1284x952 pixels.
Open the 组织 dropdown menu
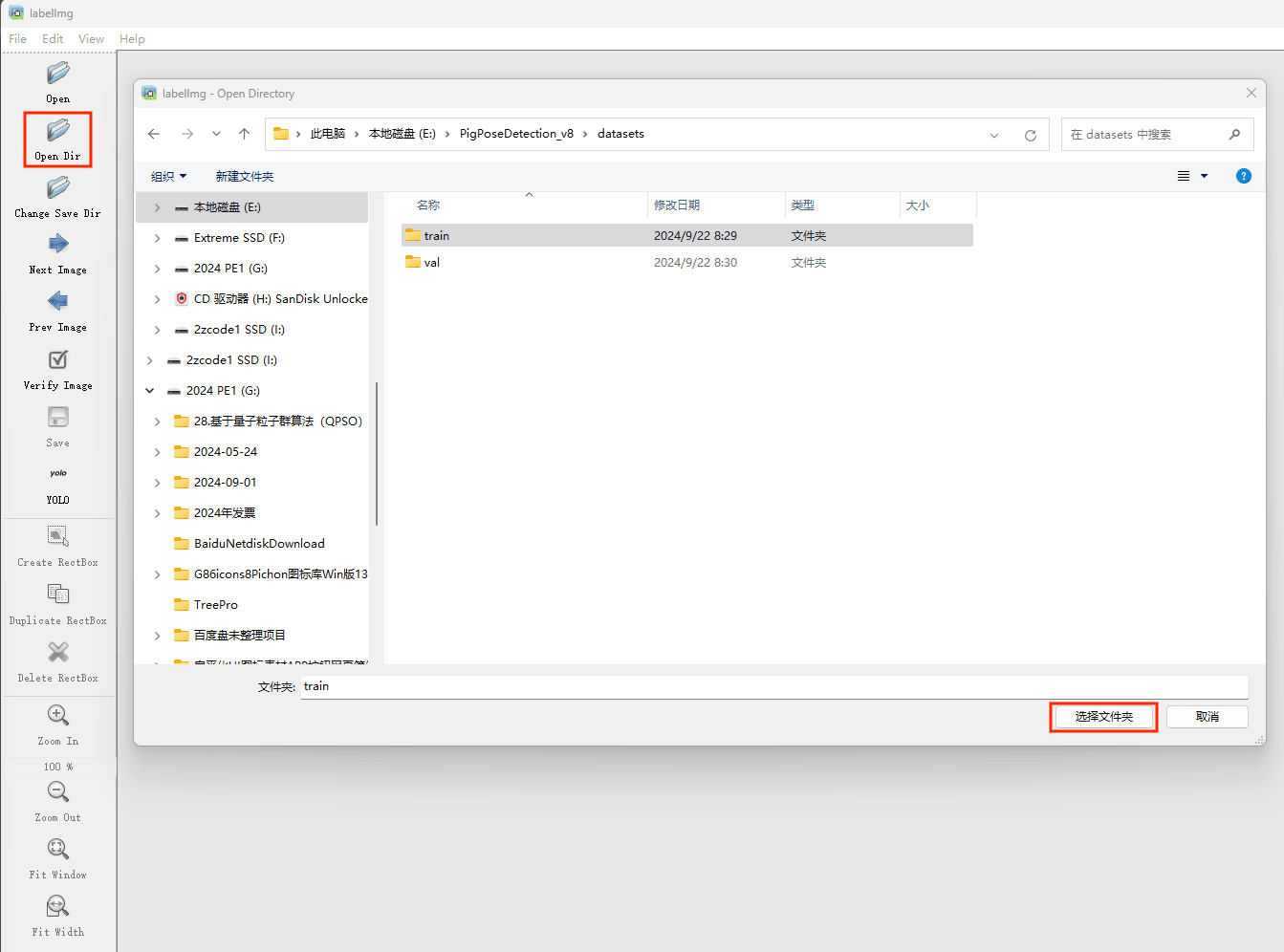(168, 177)
